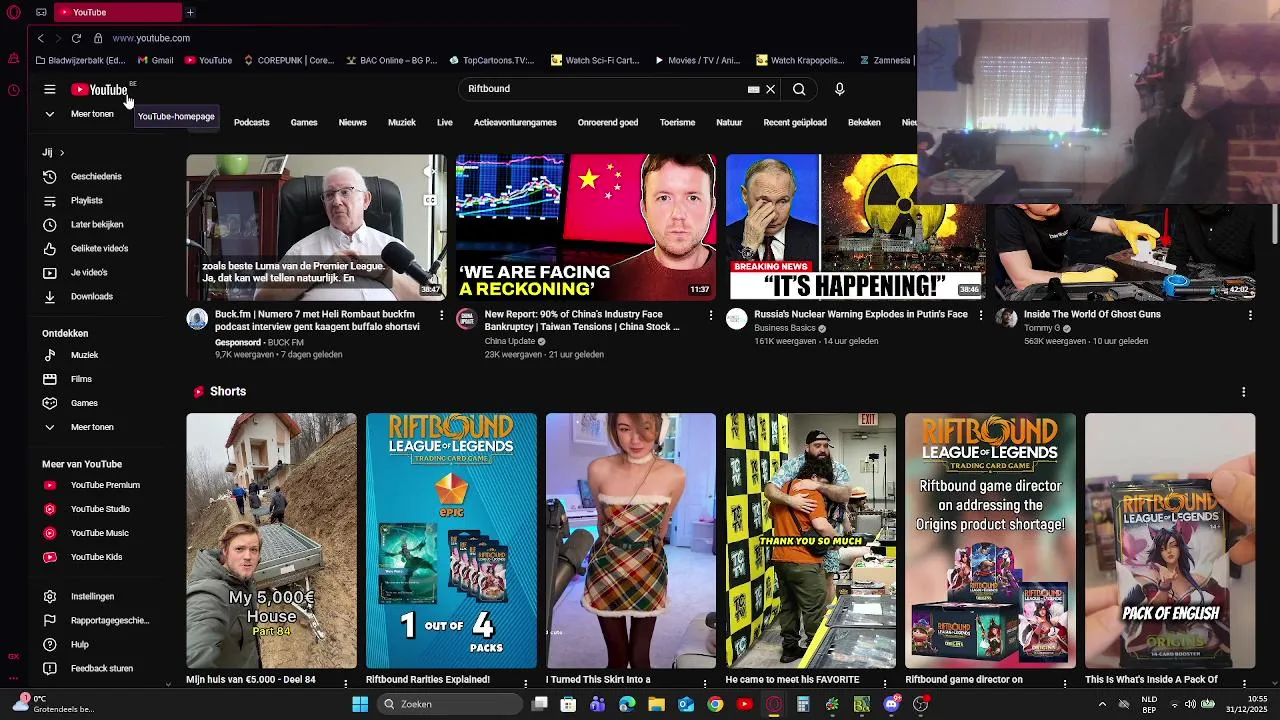This screenshot has width=1280, height=720.
Task: Clear the Riftbound search text
Action: (771, 89)
